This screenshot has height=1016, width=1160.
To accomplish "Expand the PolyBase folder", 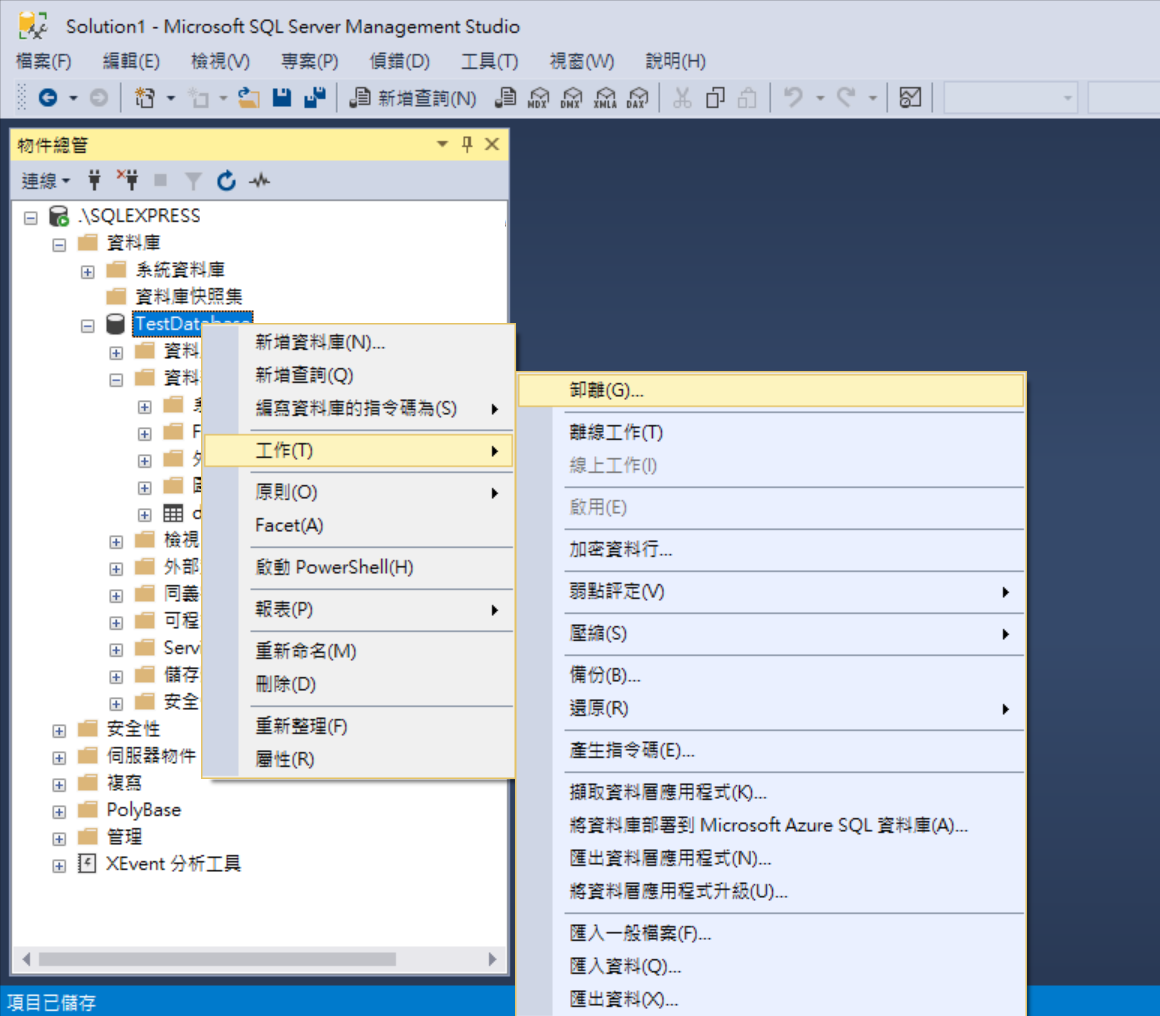I will [x=59, y=812].
